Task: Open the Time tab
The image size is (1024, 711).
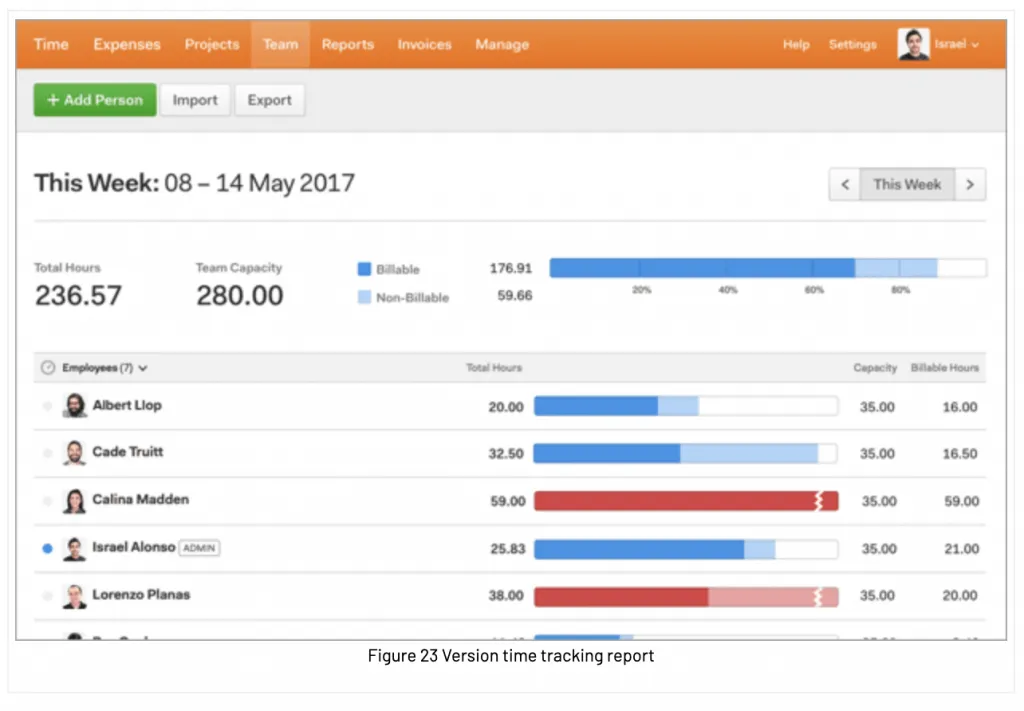Action: pyautogui.click(x=51, y=44)
